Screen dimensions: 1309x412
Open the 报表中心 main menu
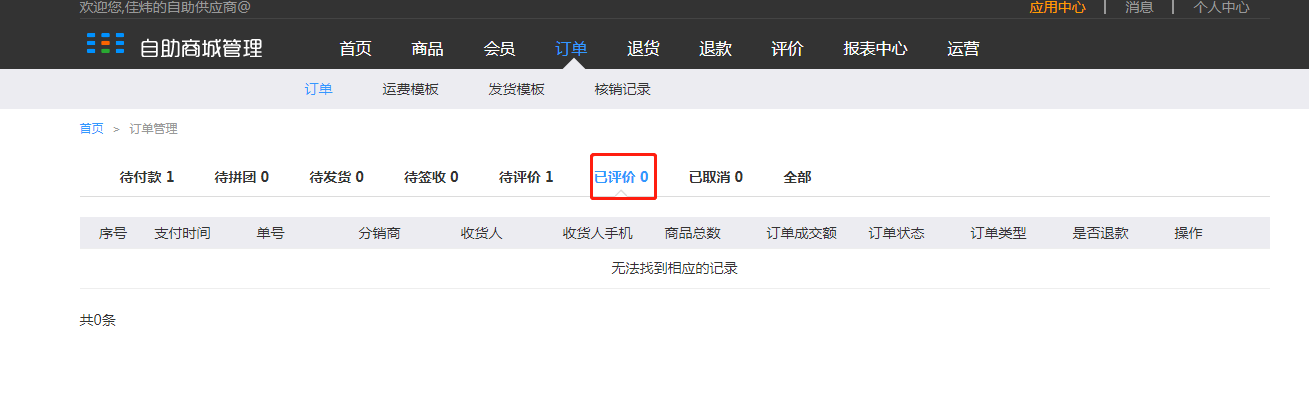click(x=876, y=48)
